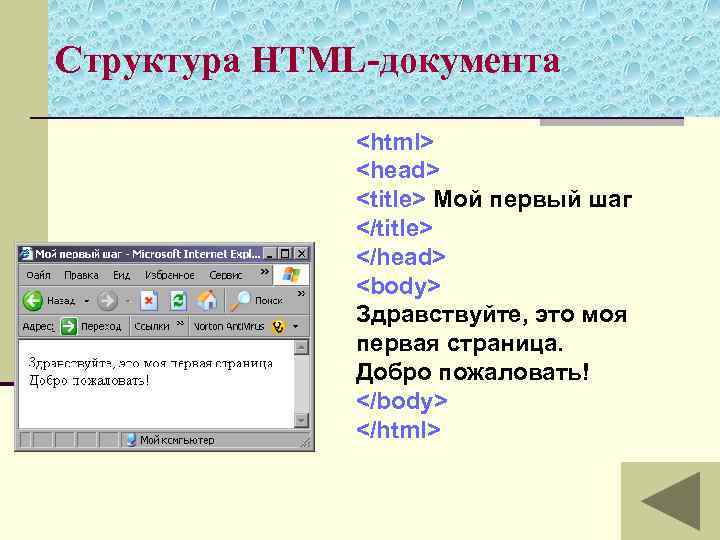
Task: Open the Файл menu
Action: pos(38,275)
